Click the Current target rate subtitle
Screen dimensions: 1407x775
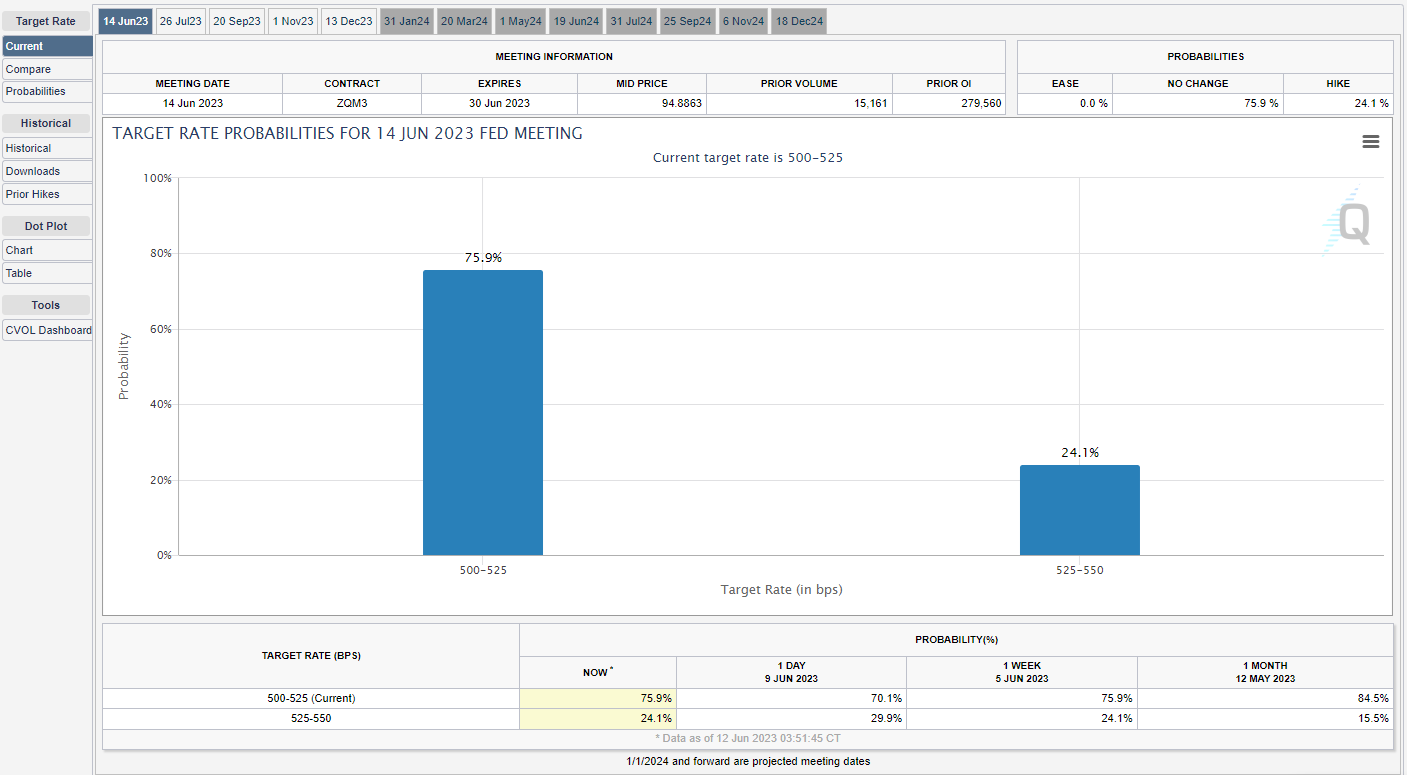point(748,158)
